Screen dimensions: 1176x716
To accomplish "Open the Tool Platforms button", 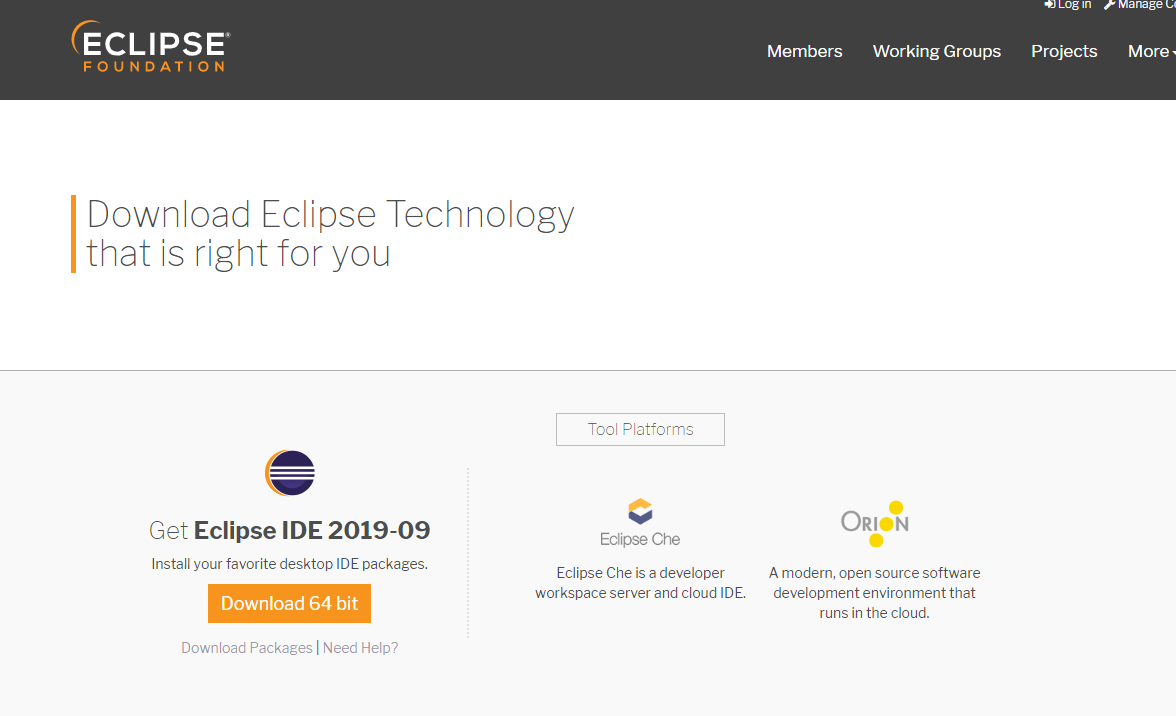I will coord(640,430).
